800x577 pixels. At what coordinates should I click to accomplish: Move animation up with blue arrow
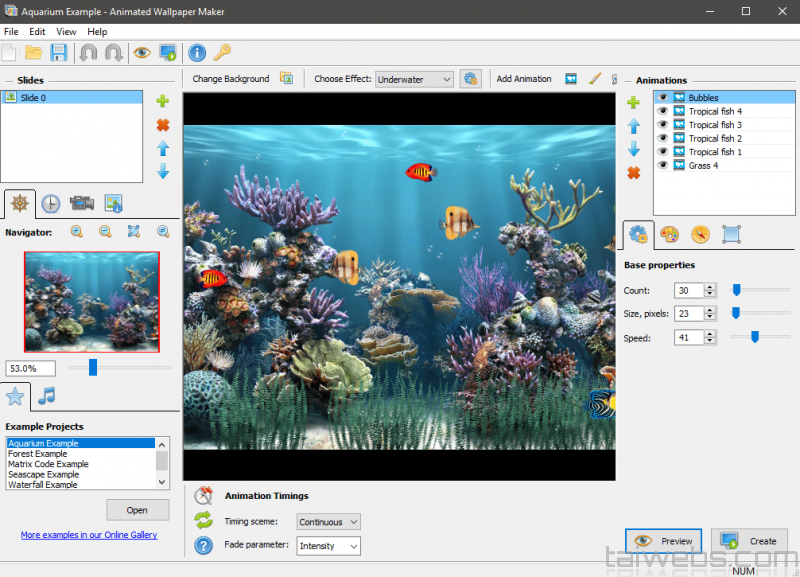(x=633, y=126)
